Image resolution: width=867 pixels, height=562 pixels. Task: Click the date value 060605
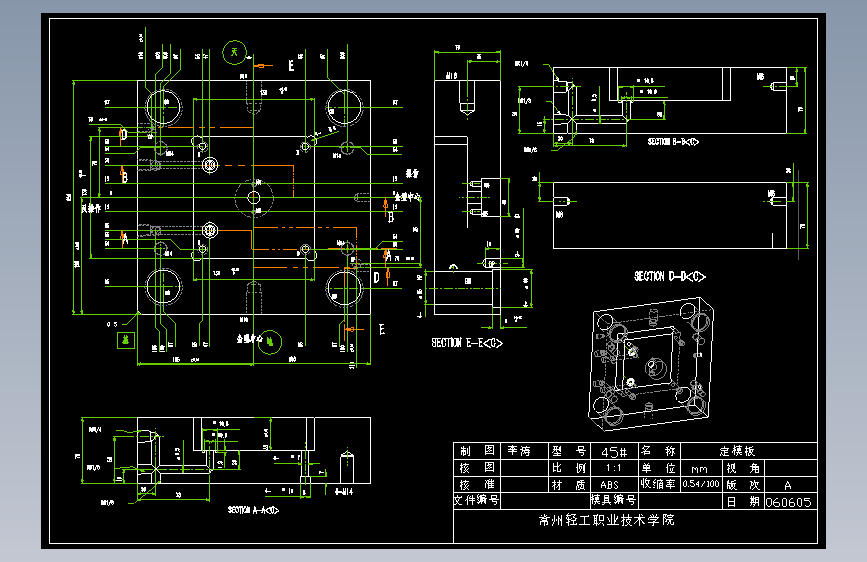(x=788, y=502)
